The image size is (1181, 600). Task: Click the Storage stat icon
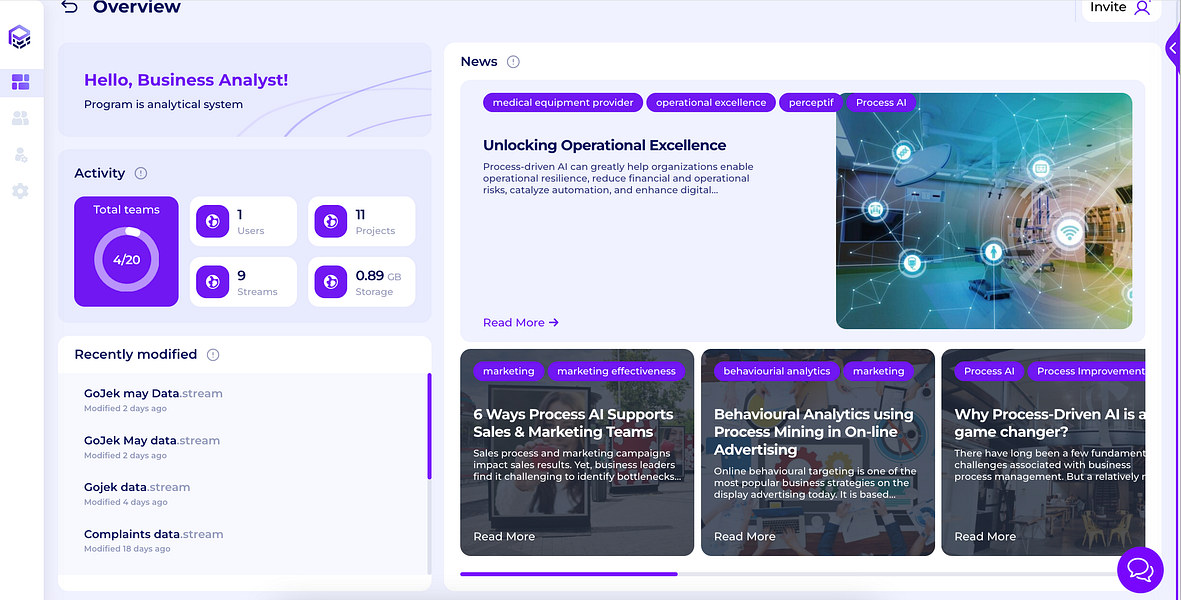(x=331, y=282)
